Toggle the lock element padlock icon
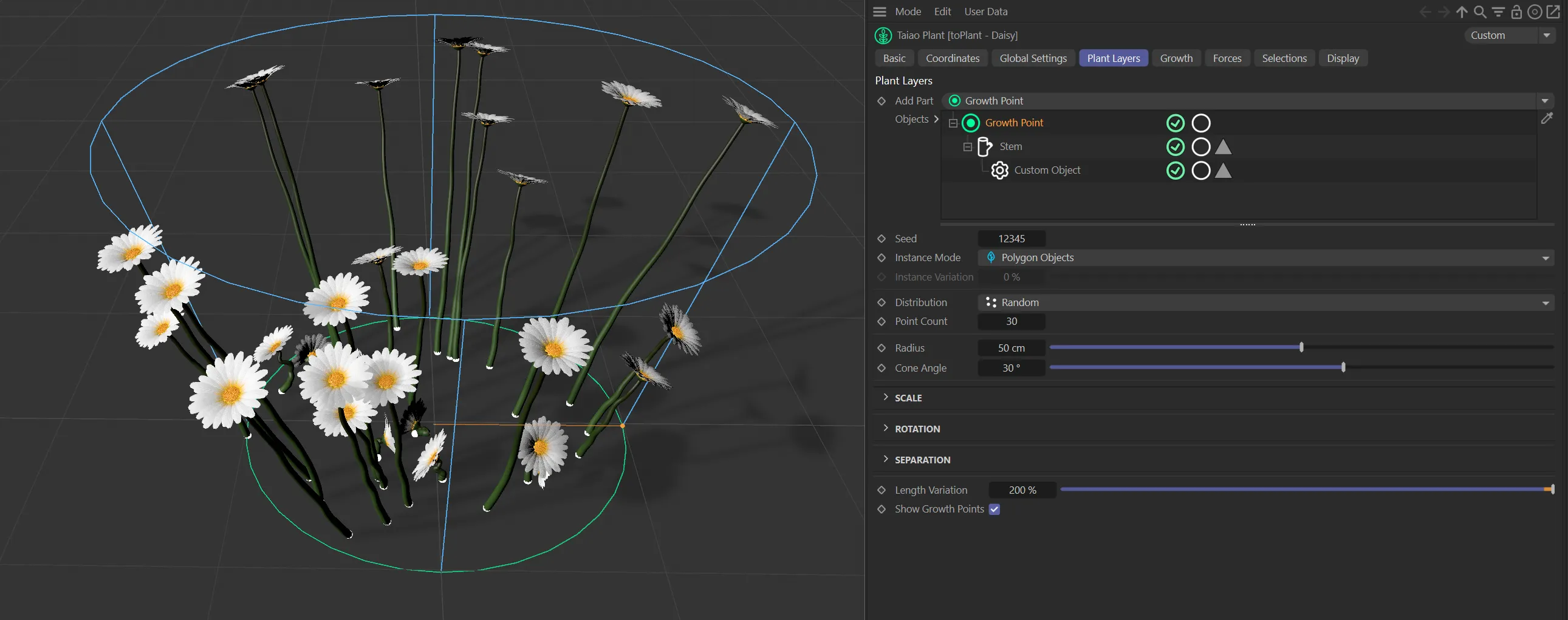Viewport: 1568px width, 620px height. 1516,12
